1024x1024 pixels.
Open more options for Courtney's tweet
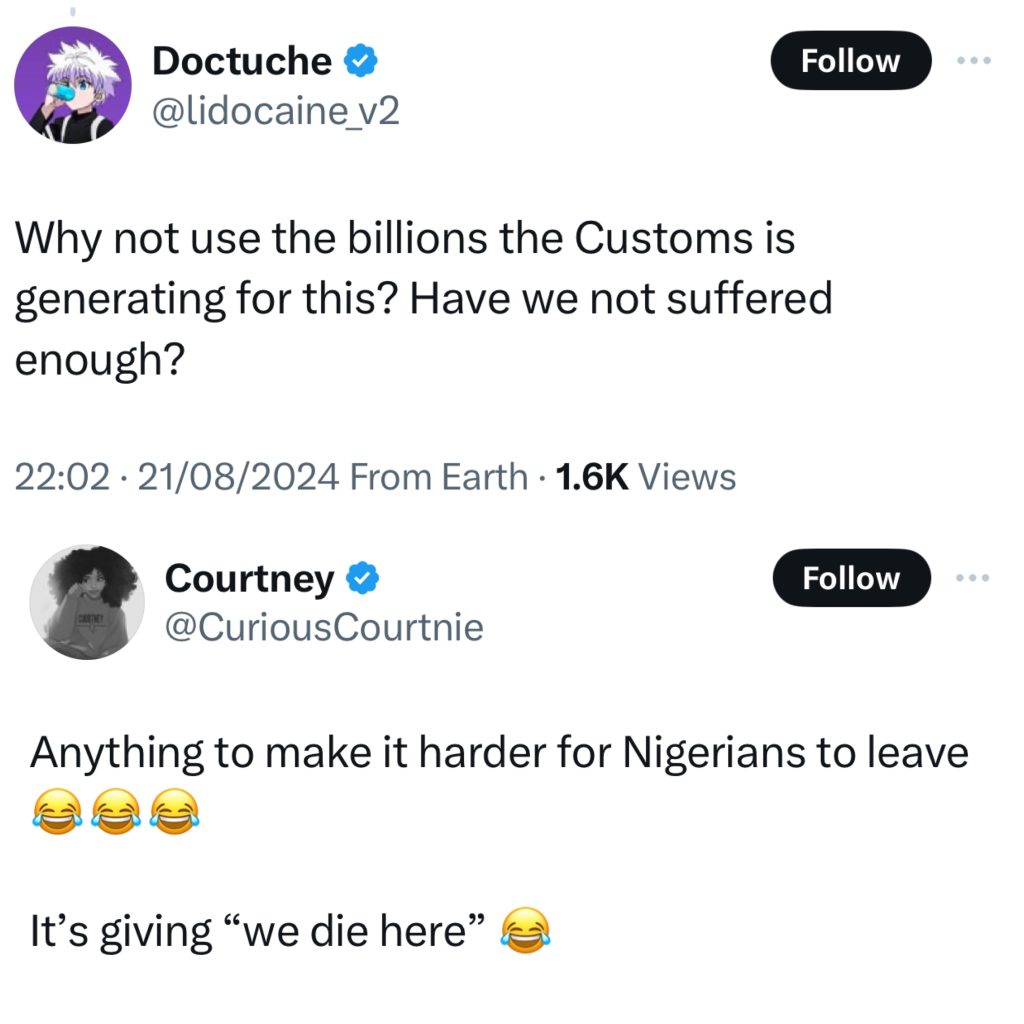[x=972, y=578]
